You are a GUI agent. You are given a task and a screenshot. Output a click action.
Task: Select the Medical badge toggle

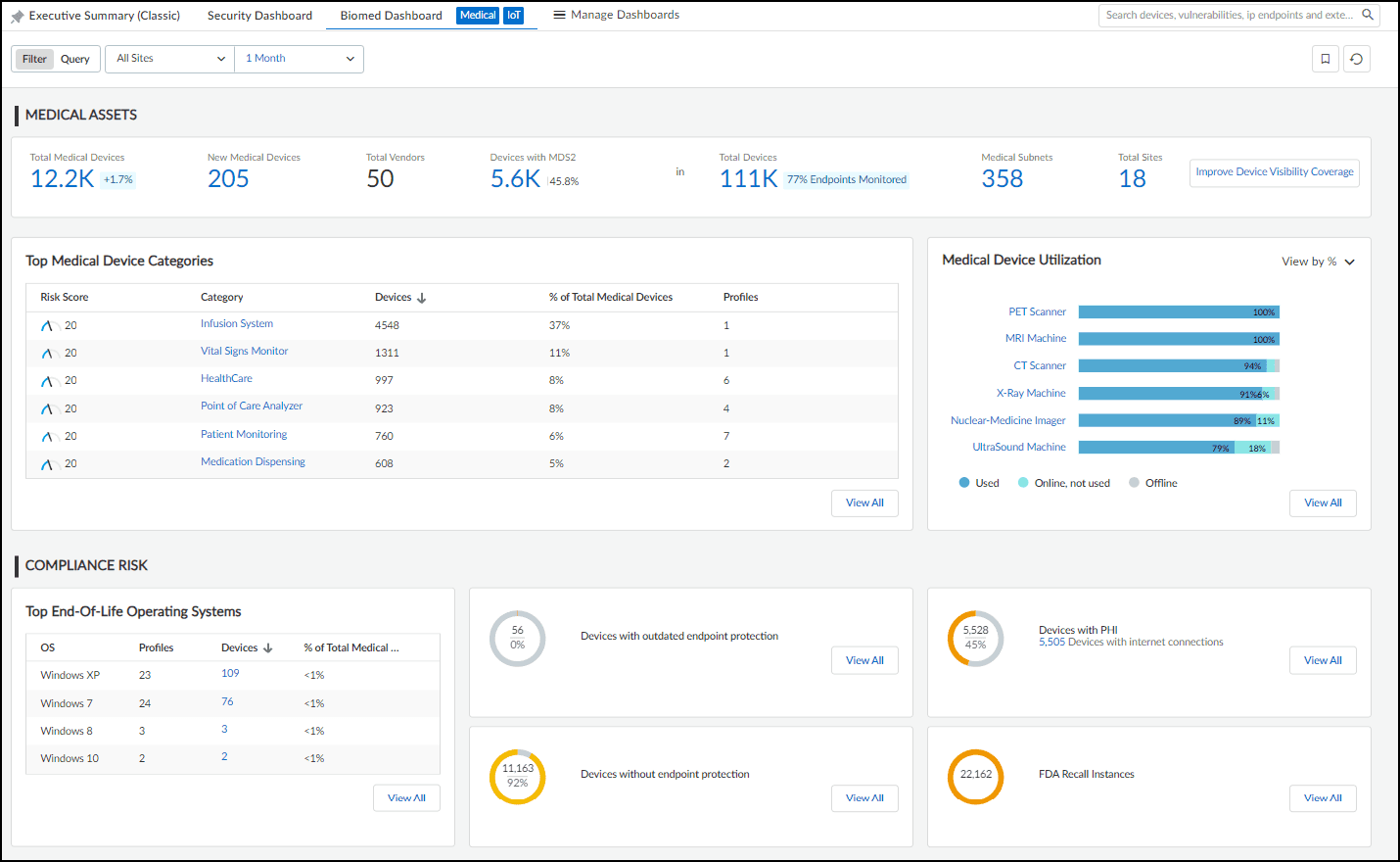pos(478,16)
